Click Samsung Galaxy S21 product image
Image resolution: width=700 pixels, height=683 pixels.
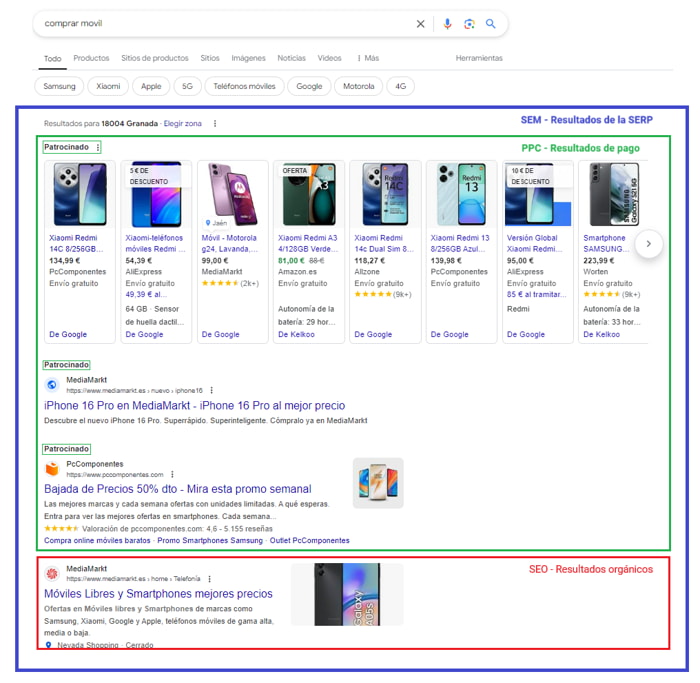point(614,194)
